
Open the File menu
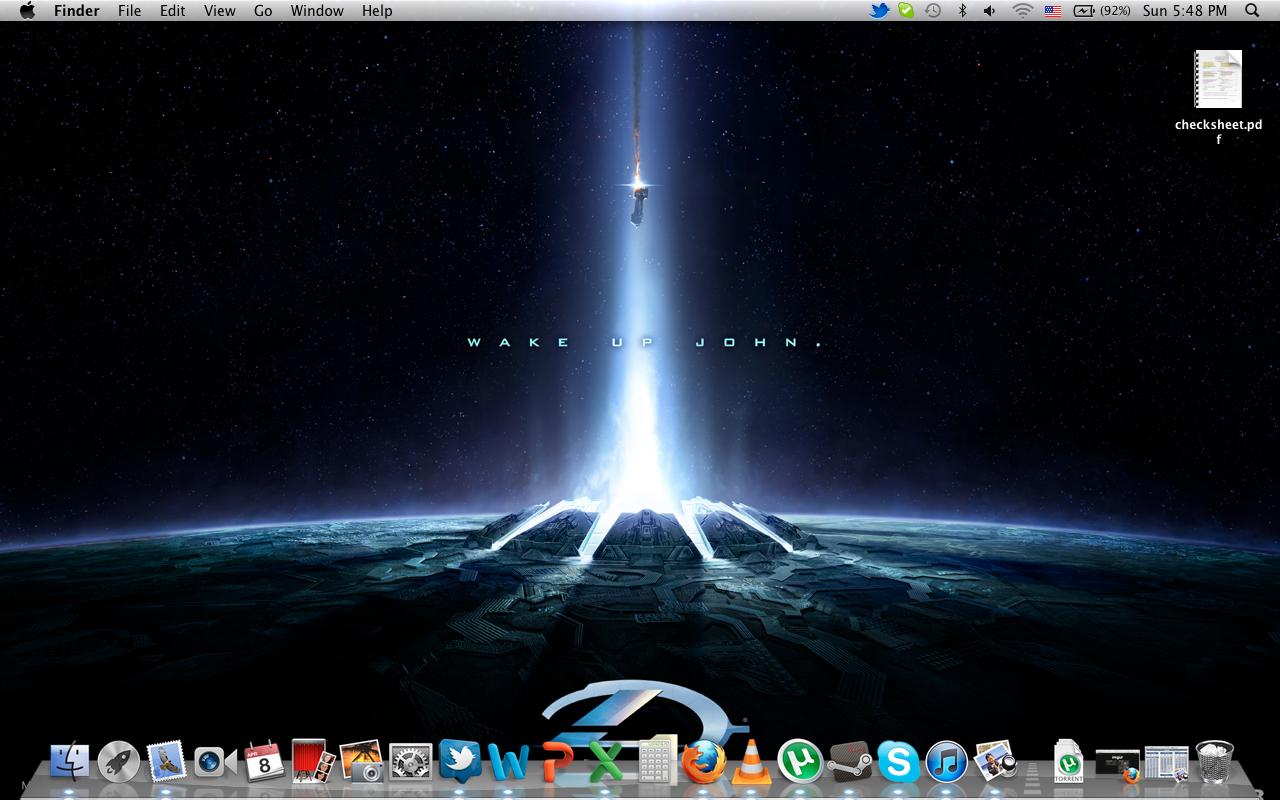coord(129,11)
